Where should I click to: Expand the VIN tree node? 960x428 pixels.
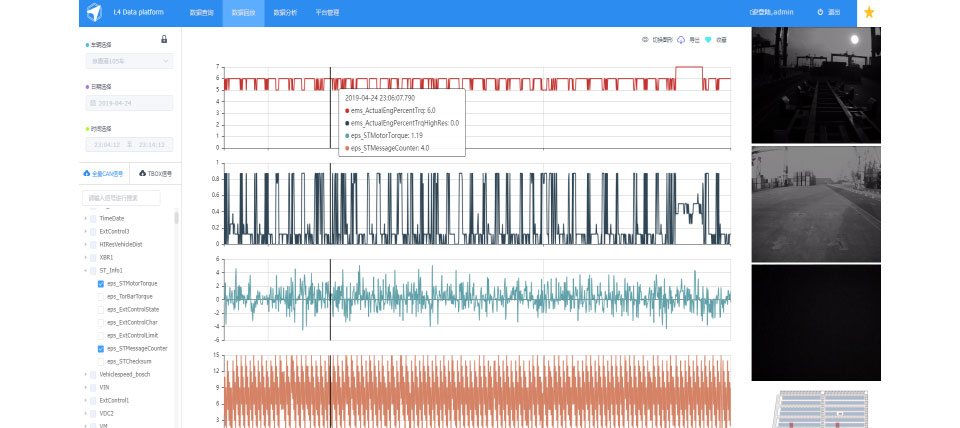pyautogui.click(x=85, y=387)
